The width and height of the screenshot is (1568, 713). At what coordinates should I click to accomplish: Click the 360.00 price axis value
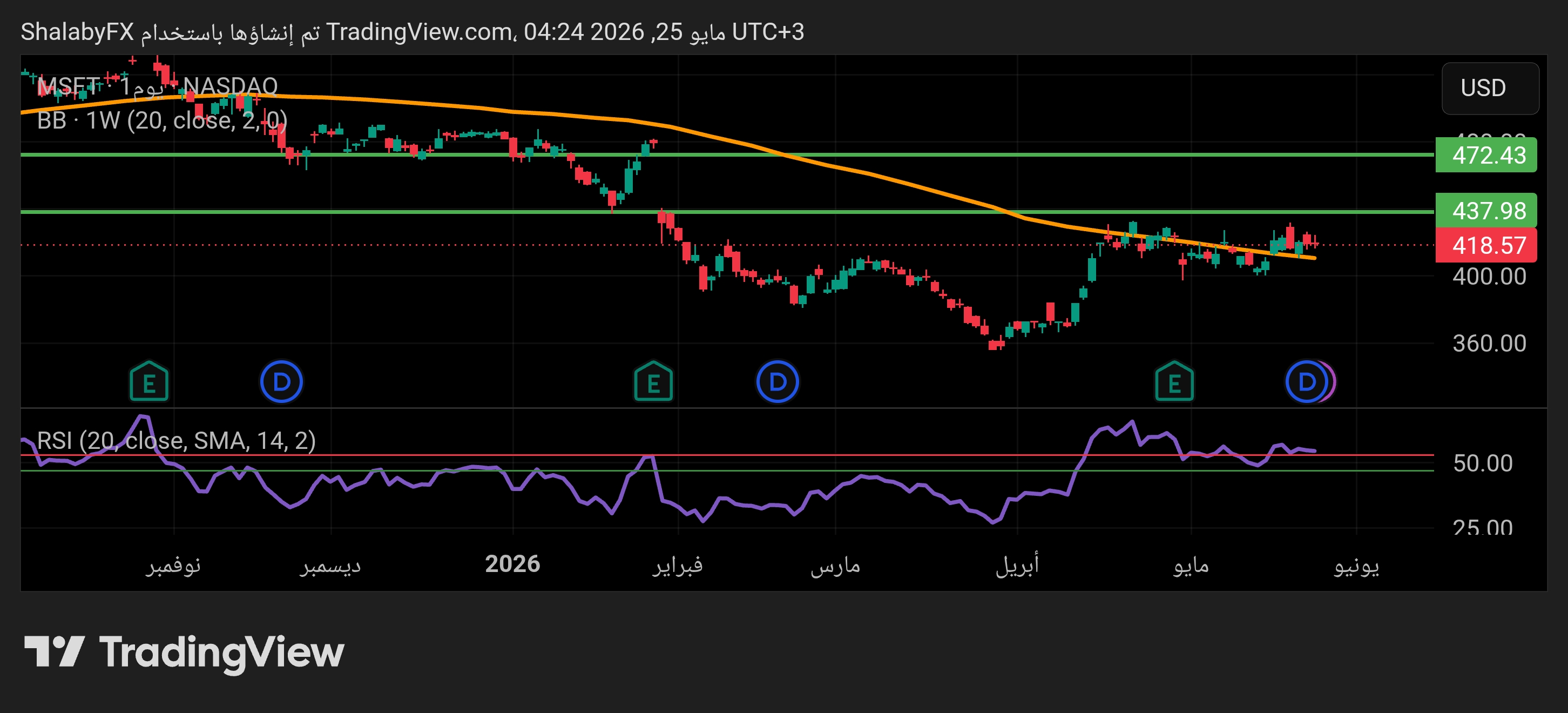[1490, 344]
